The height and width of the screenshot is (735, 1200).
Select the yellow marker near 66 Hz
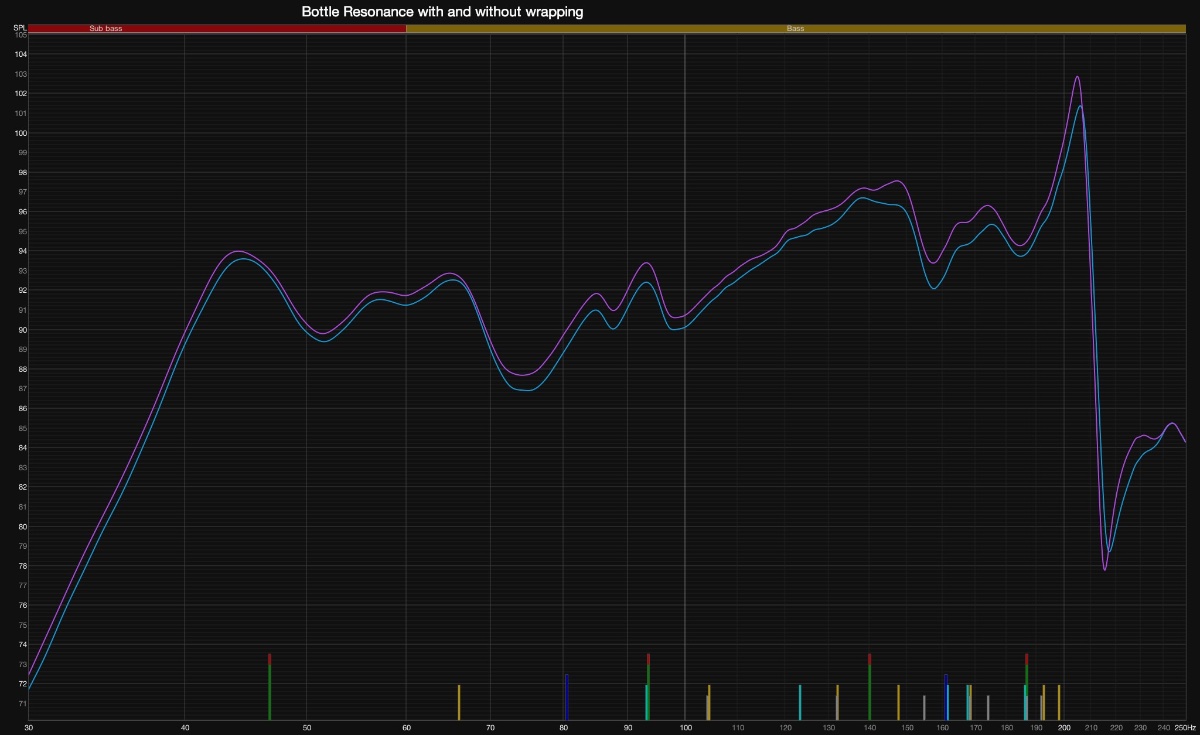tap(459, 702)
